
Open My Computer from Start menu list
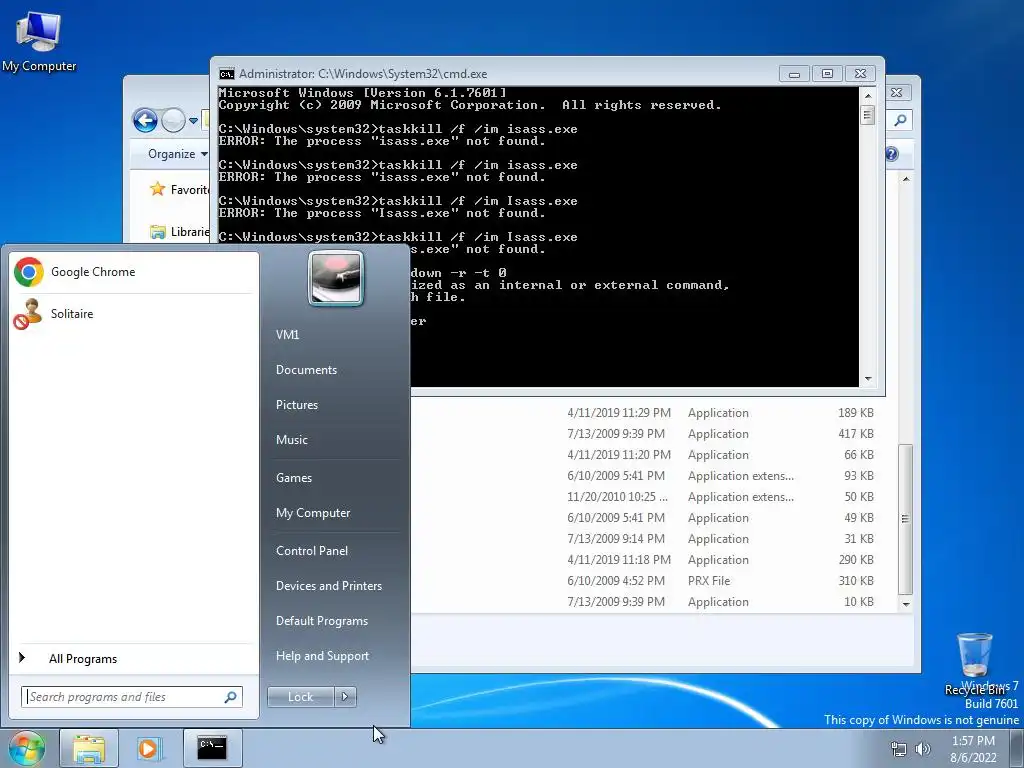[x=313, y=513]
